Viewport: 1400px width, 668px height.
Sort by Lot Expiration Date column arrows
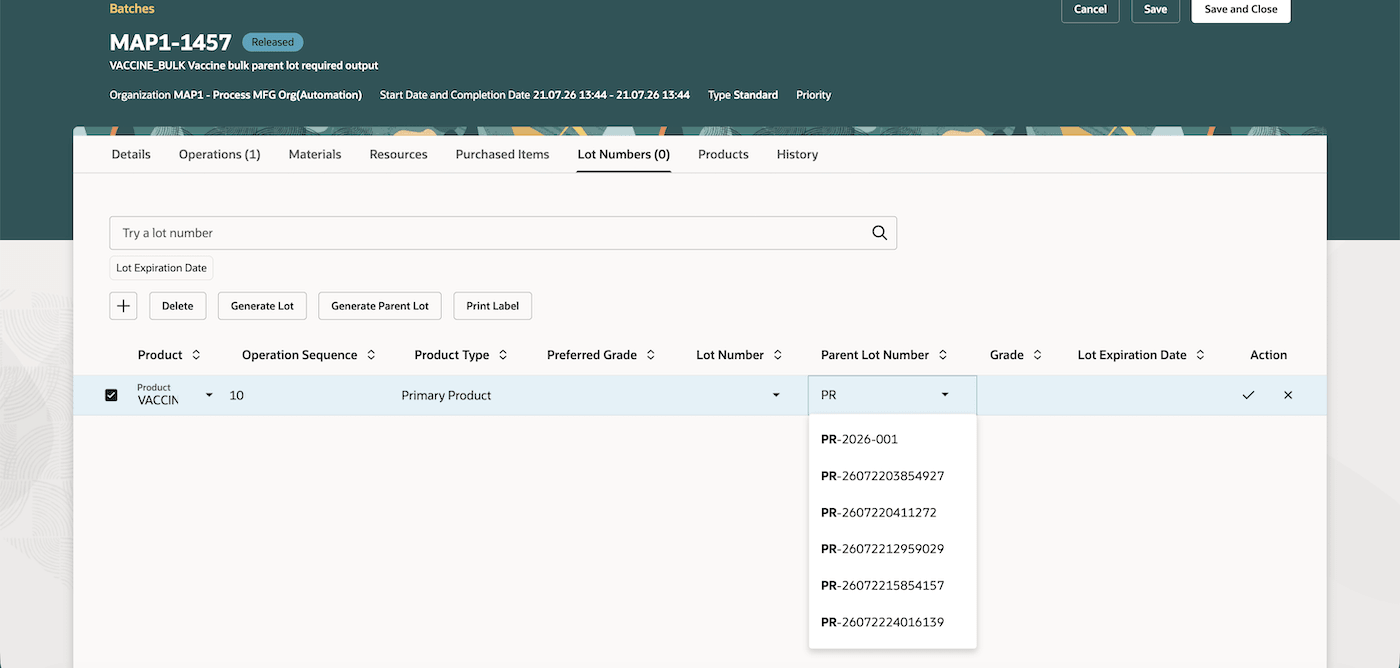(x=1201, y=355)
